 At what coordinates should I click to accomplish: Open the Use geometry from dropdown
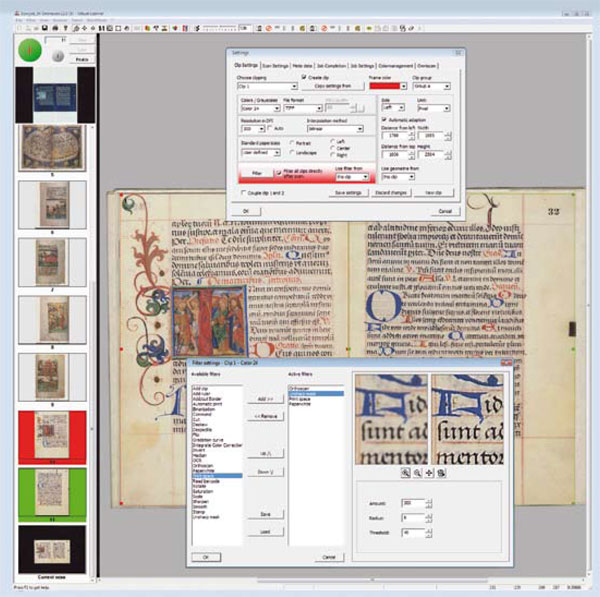398,177
